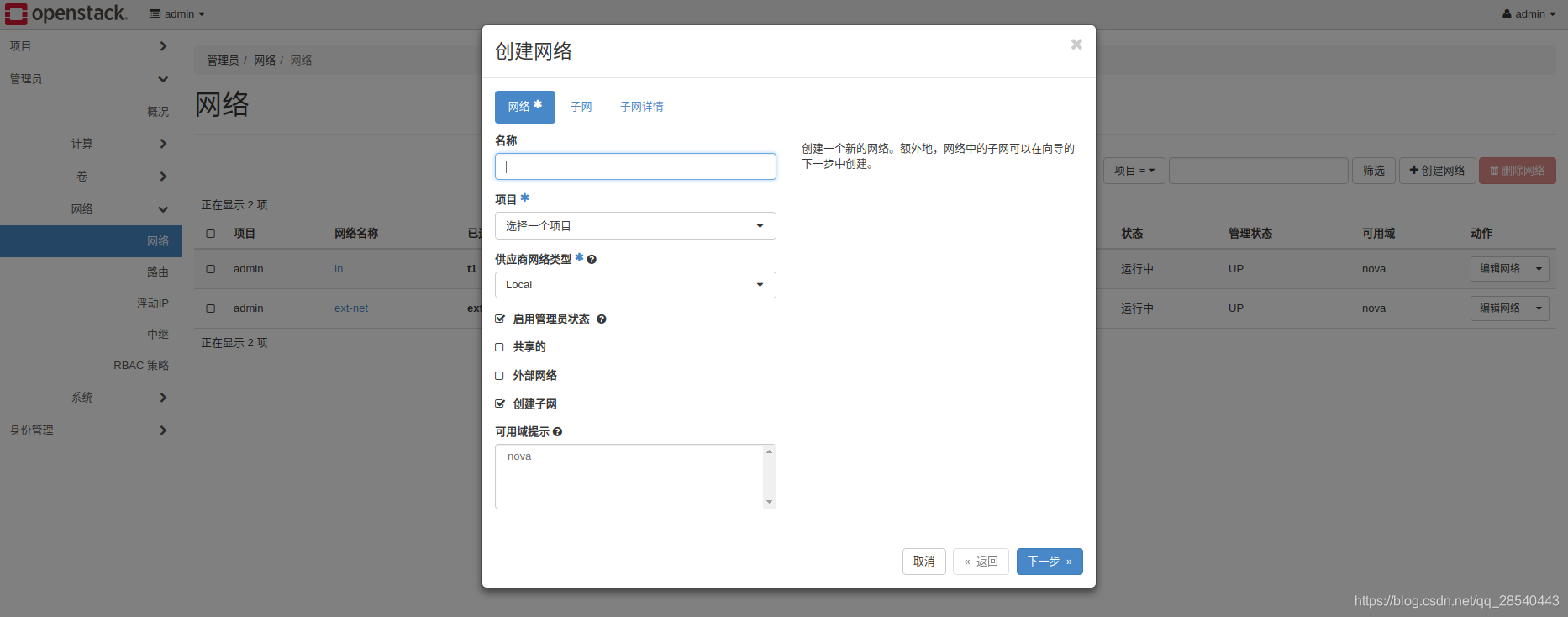Open the ext-net network link
This screenshot has width=1568, height=617.
pyautogui.click(x=351, y=308)
